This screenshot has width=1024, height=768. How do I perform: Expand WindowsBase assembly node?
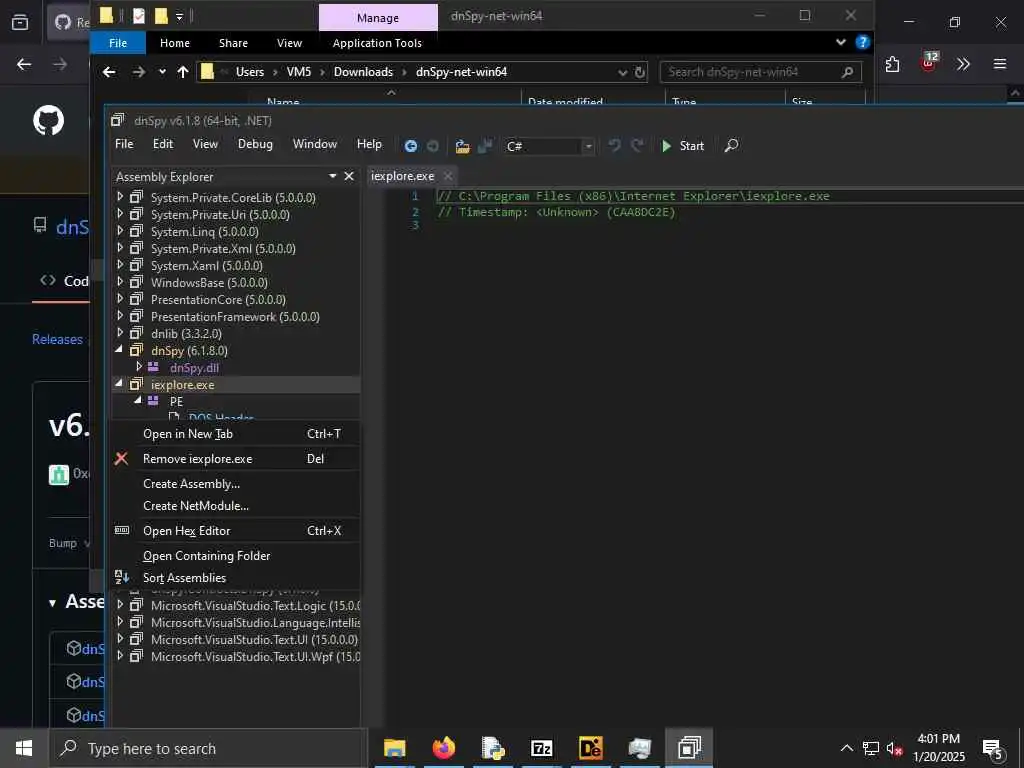tap(120, 281)
